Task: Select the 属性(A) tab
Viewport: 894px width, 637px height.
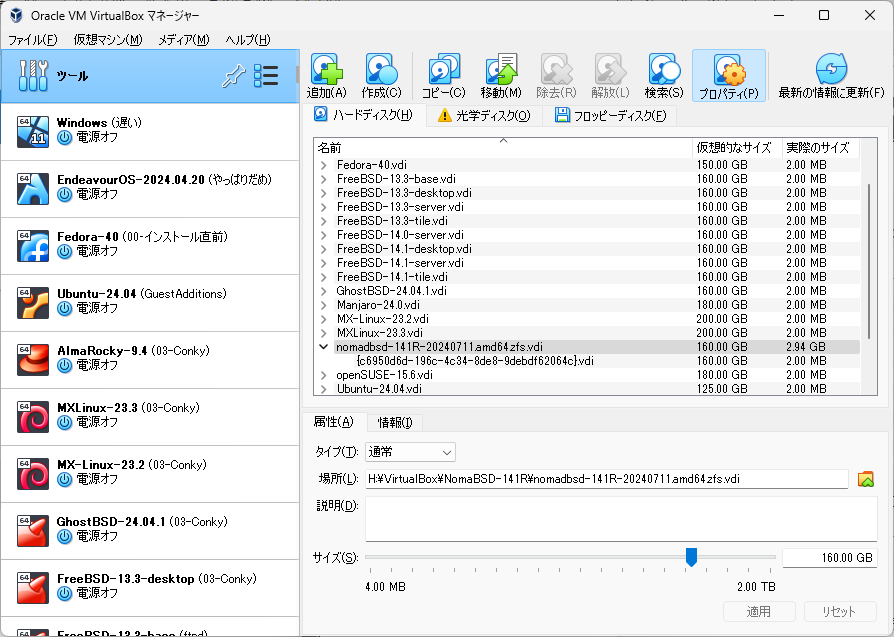Action: [334, 422]
